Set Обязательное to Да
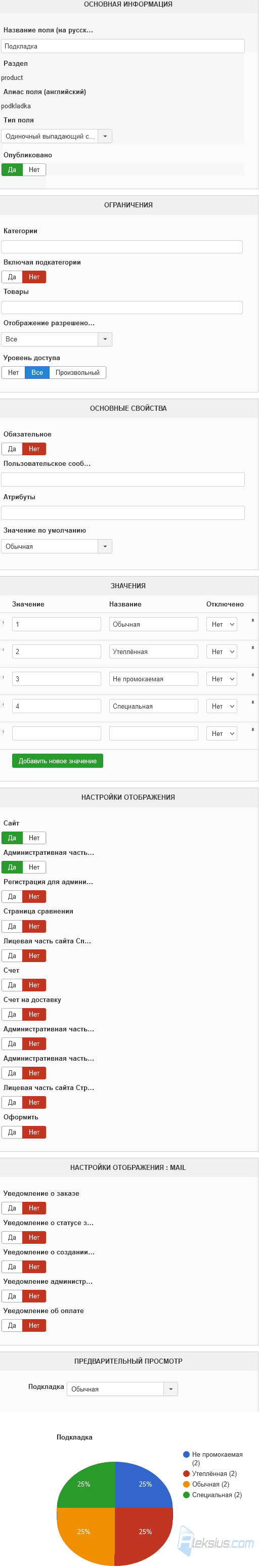Screen dimensions: 260x1568 pyautogui.click(x=12, y=449)
